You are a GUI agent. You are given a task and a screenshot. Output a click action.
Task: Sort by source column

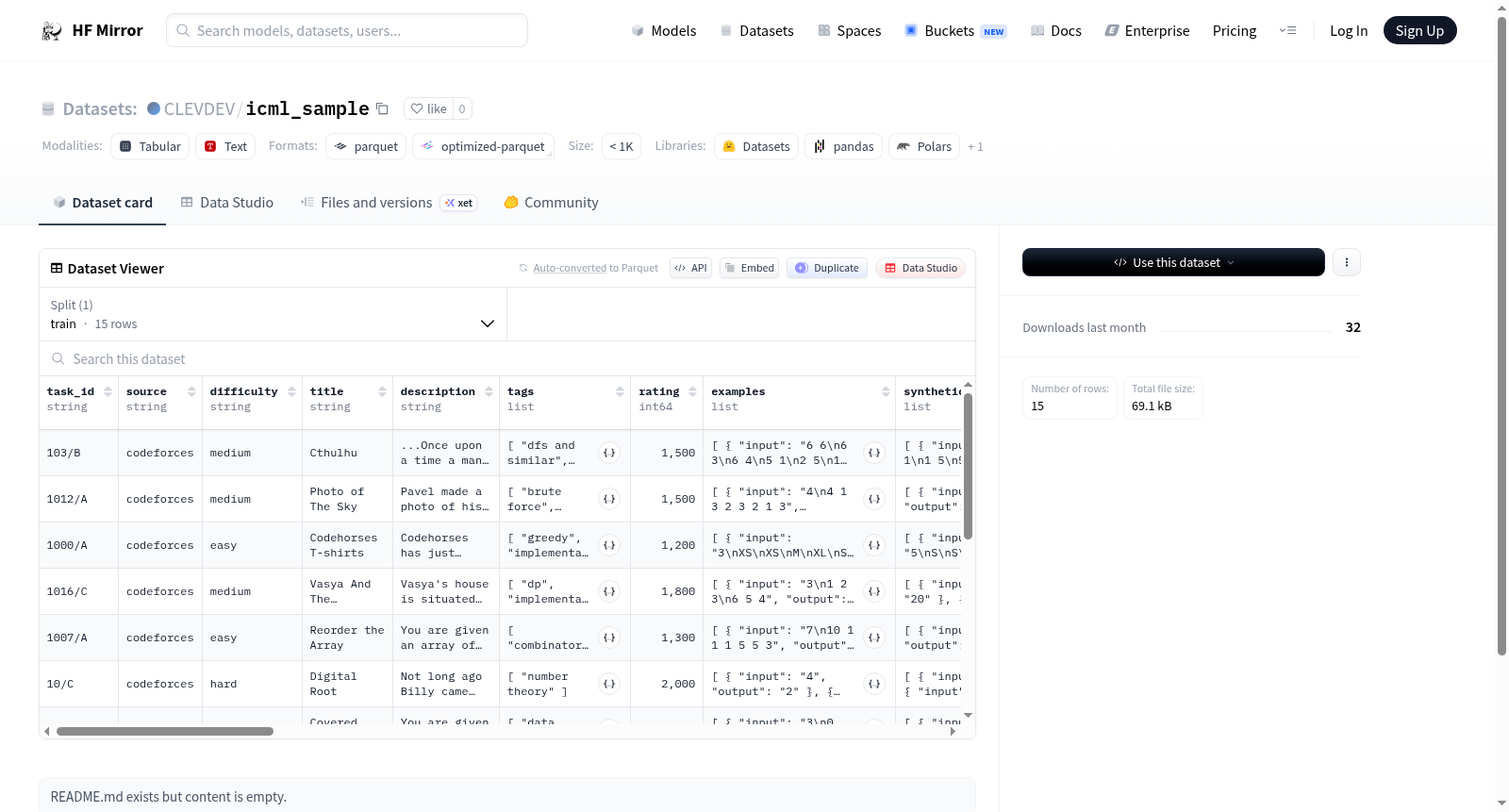[191, 391]
